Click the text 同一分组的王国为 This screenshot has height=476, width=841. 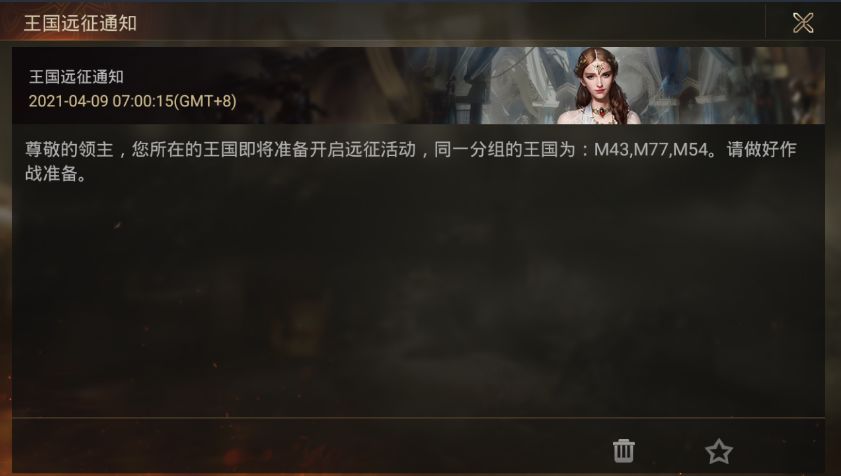click(505, 149)
